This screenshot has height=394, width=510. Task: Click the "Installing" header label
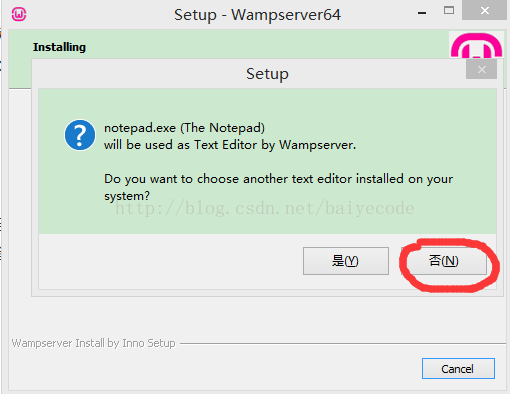pyautogui.click(x=59, y=47)
